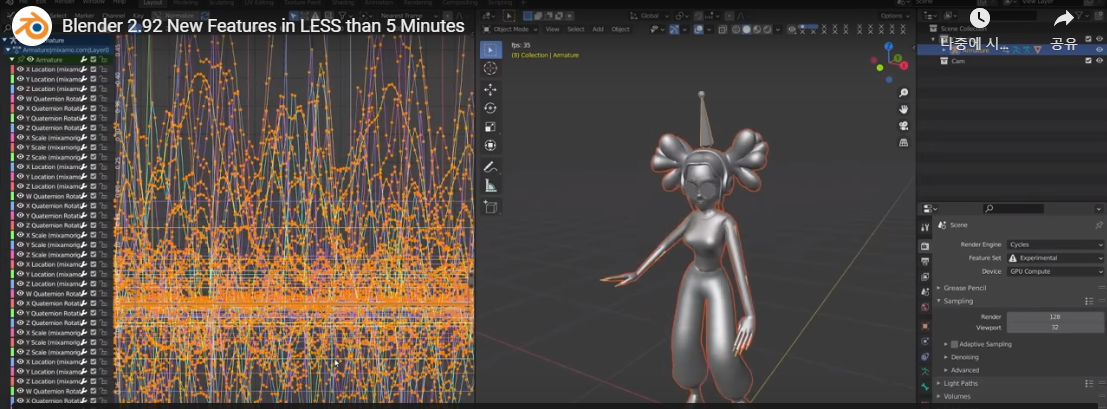This screenshot has width=1107, height=409.
Task: Toggle the Armature channel lock in graph editor
Action: (103, 60)
